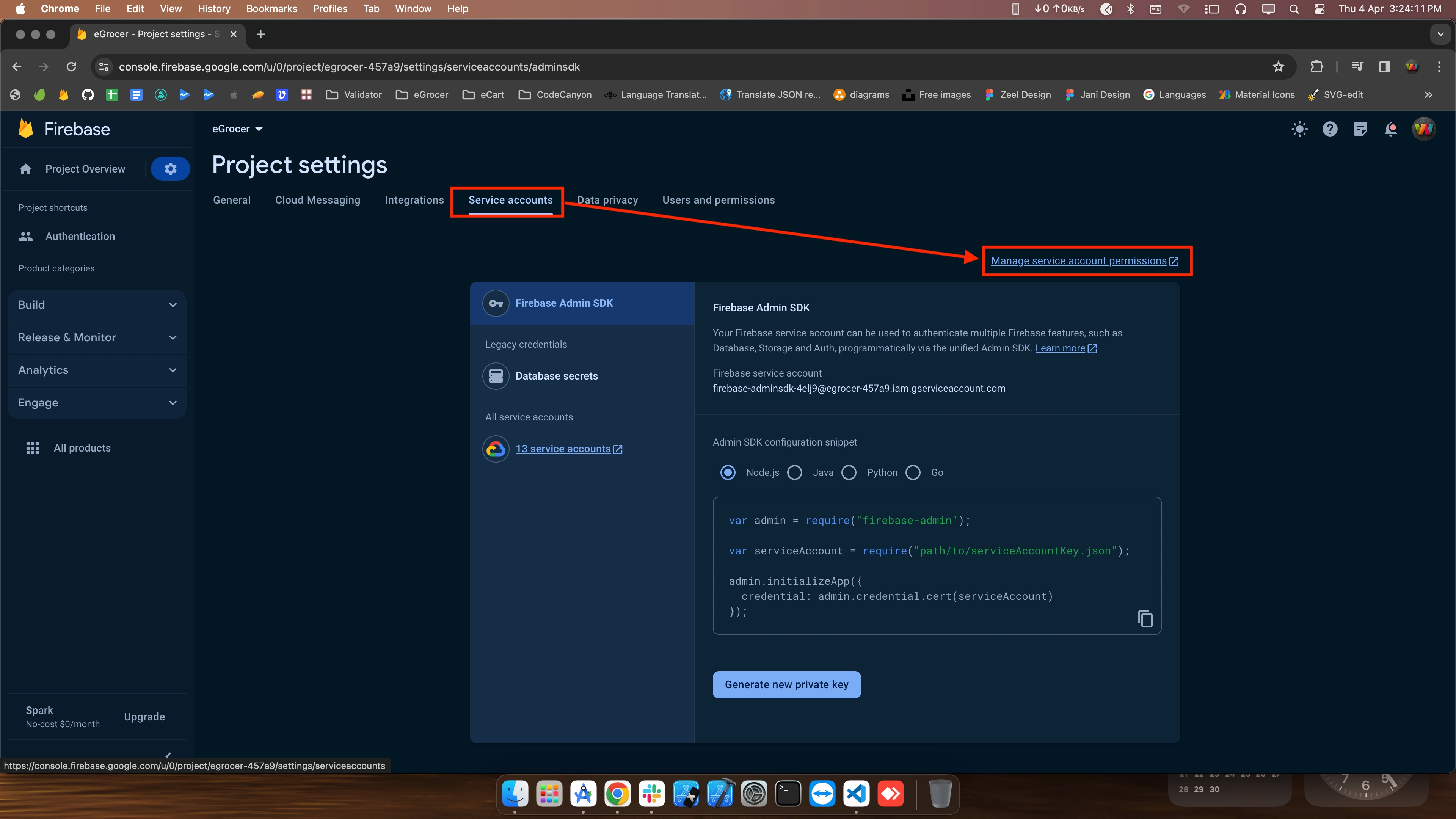
Task: Open System Settings from the dock
Action: [x=754, y=794]
